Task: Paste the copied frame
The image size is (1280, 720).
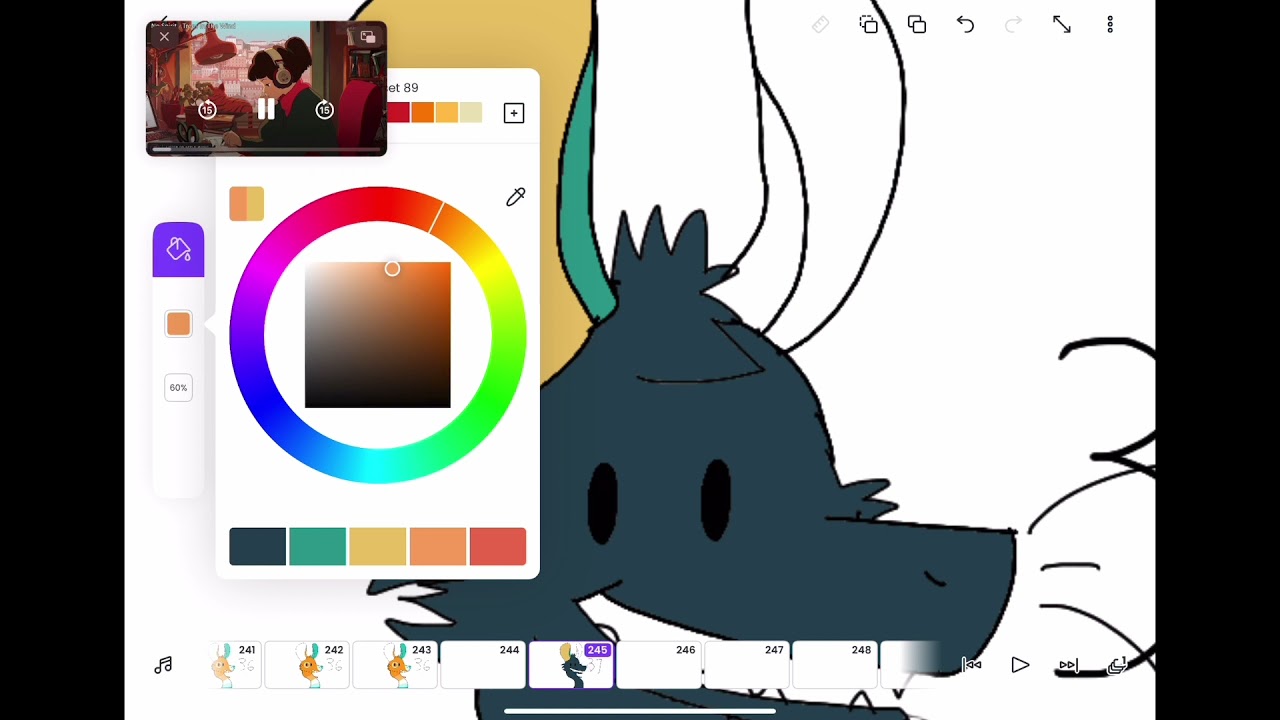Action: point(917,25)
